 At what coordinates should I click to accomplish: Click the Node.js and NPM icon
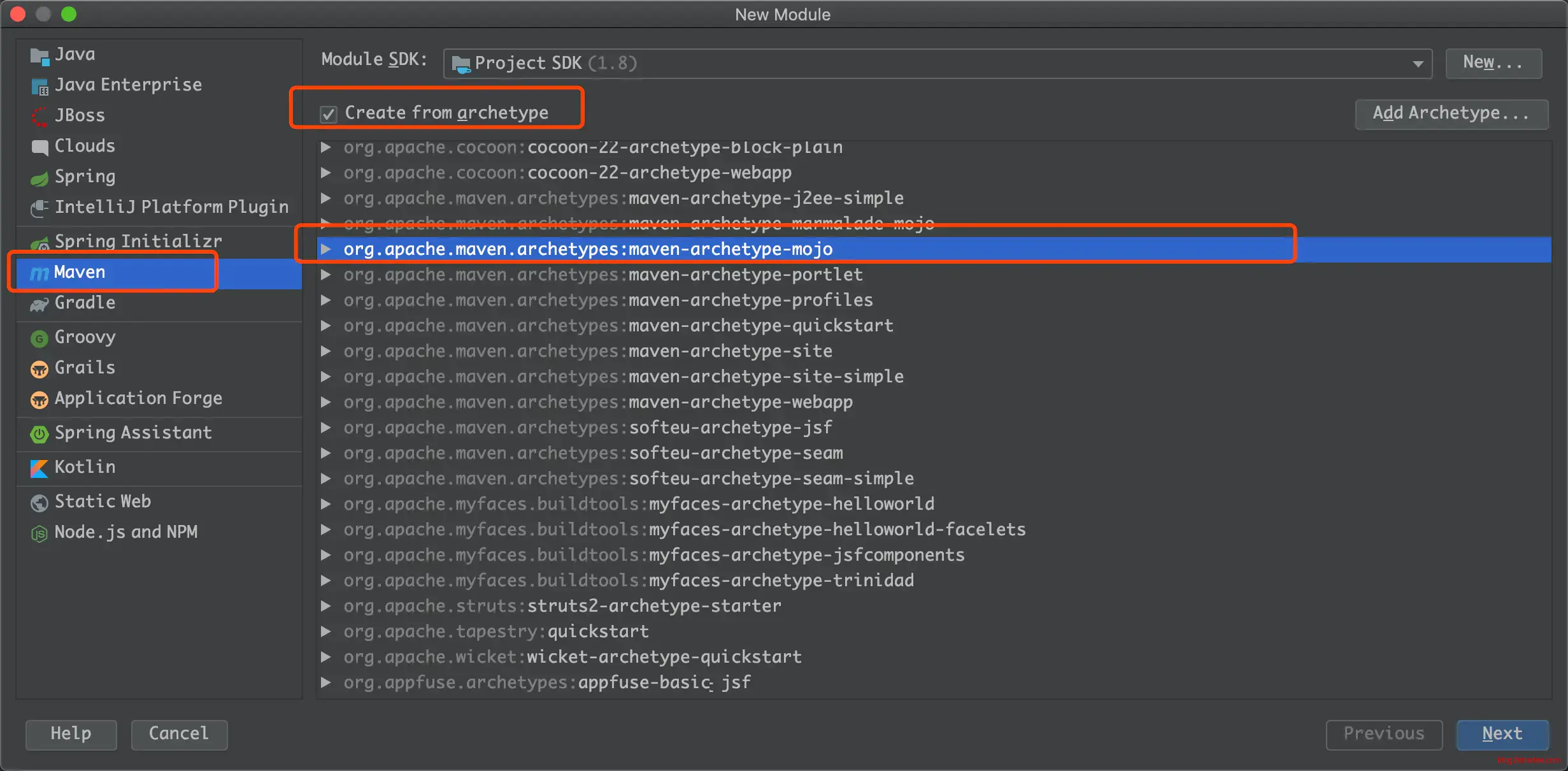(39, 533)
